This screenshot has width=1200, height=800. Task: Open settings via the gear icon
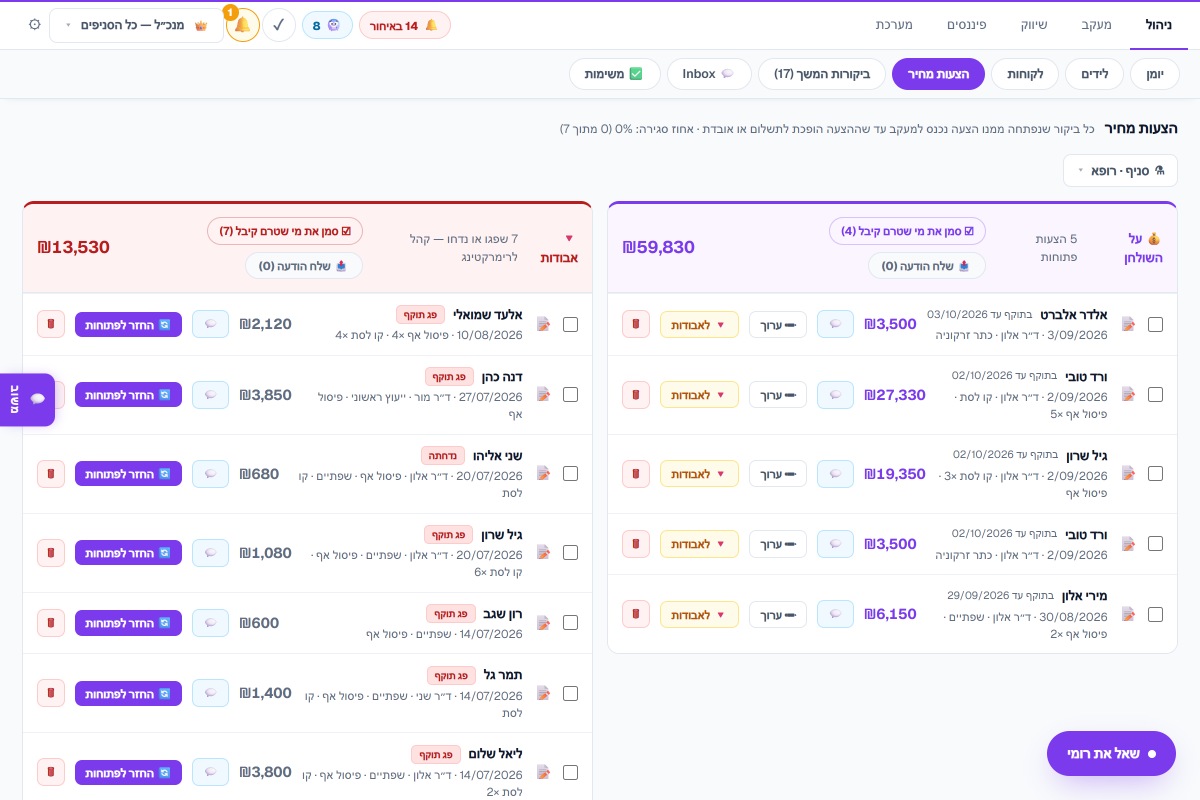click(x=35, y=25)
